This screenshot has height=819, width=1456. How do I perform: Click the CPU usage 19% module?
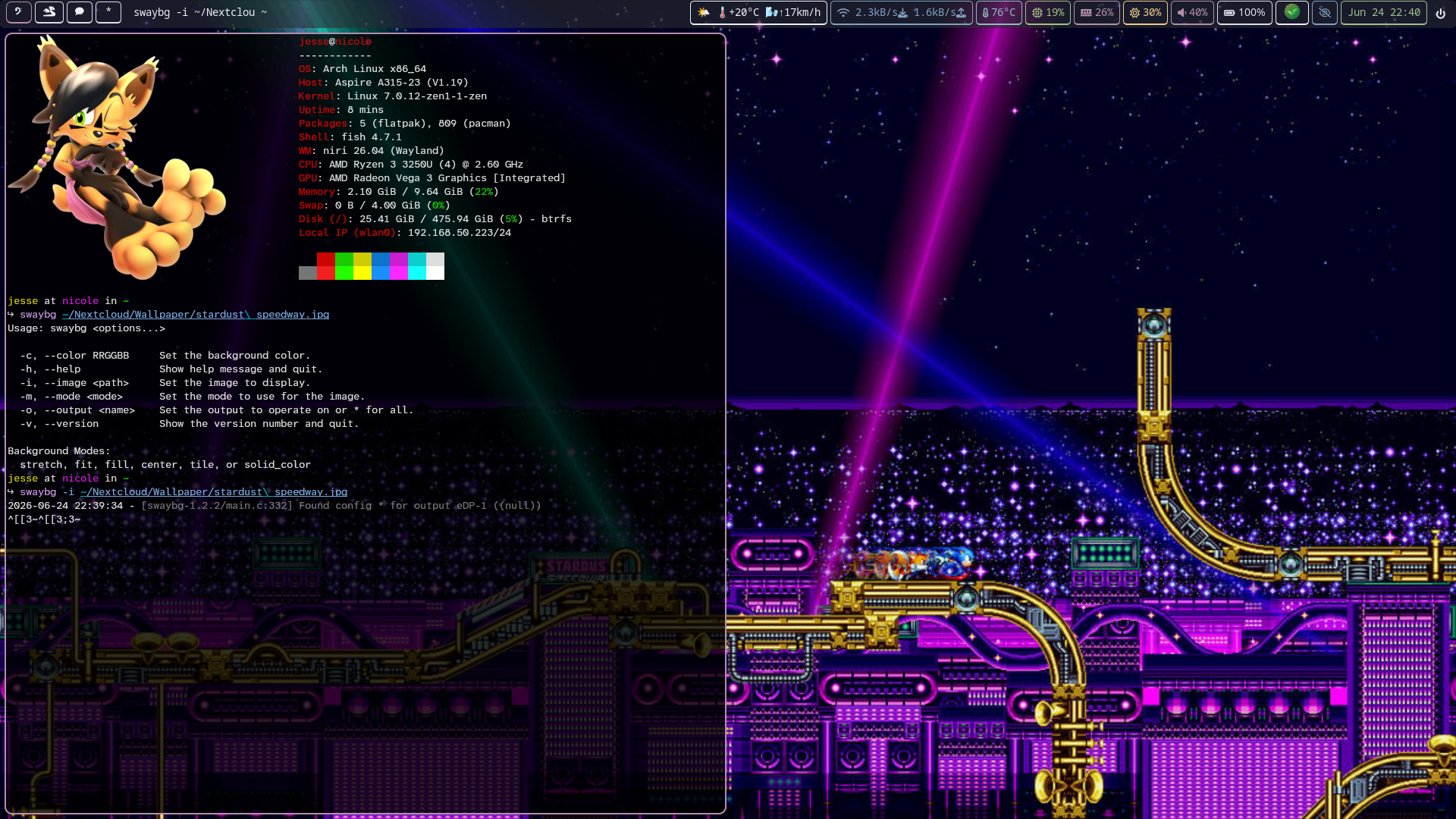click(1048, 12)
